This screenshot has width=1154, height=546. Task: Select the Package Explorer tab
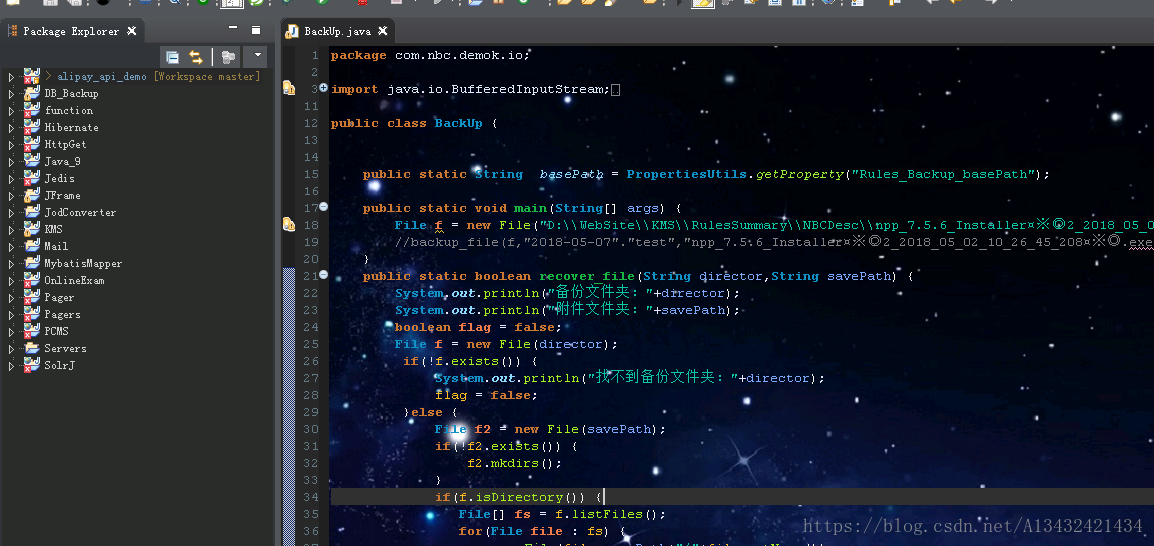tap(70, 31)
